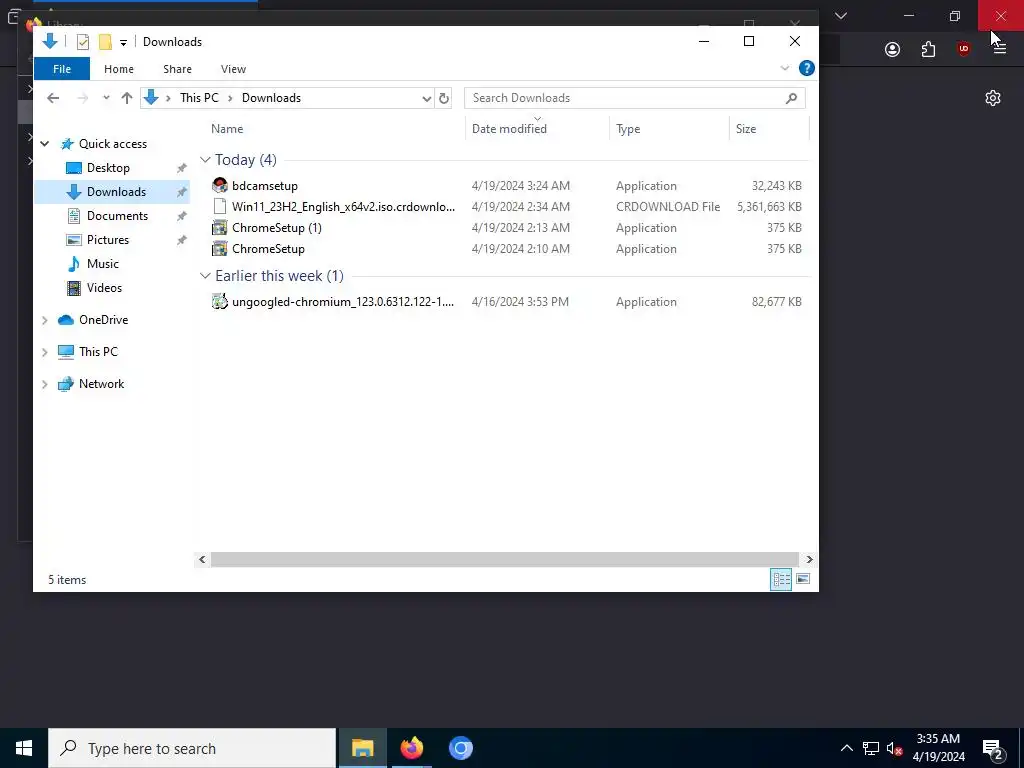Open Firefox extensions puzzle icon
The width and height of the screenshot is (1024, 768).
click(928, 50)
